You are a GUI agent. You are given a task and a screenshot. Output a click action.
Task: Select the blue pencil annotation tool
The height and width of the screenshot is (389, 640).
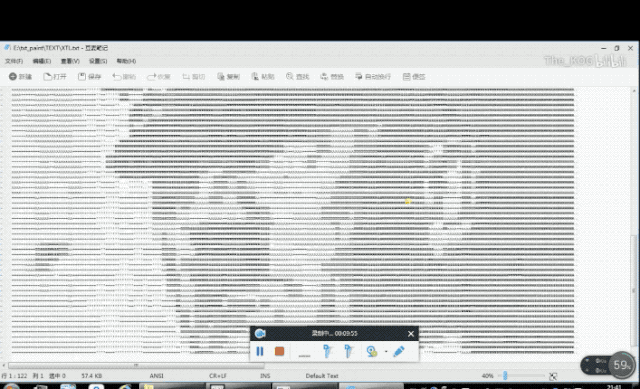point(399,351)
